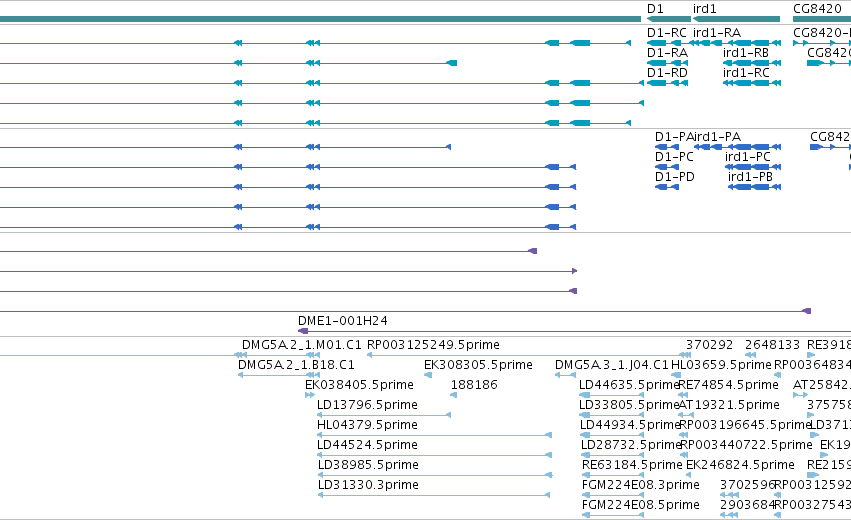Select transcript D1-RA
This screenshot has height=520, width=851.
point(667,53)
